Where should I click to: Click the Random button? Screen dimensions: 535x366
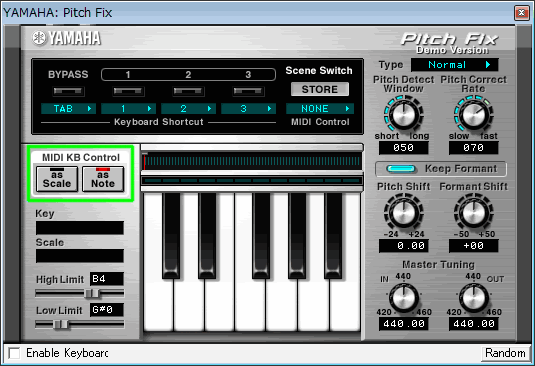tap(505, 353)
